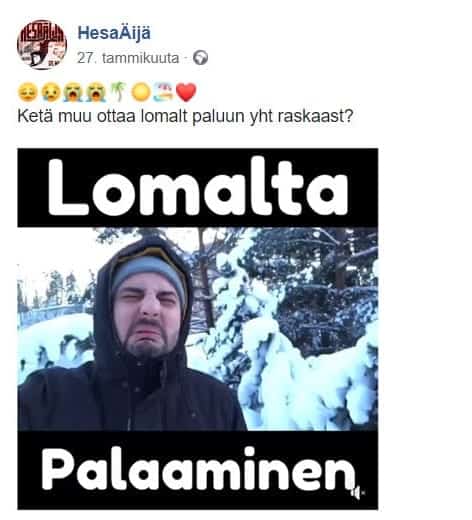Click the Palaaminen caption text in video

point(198,468)
